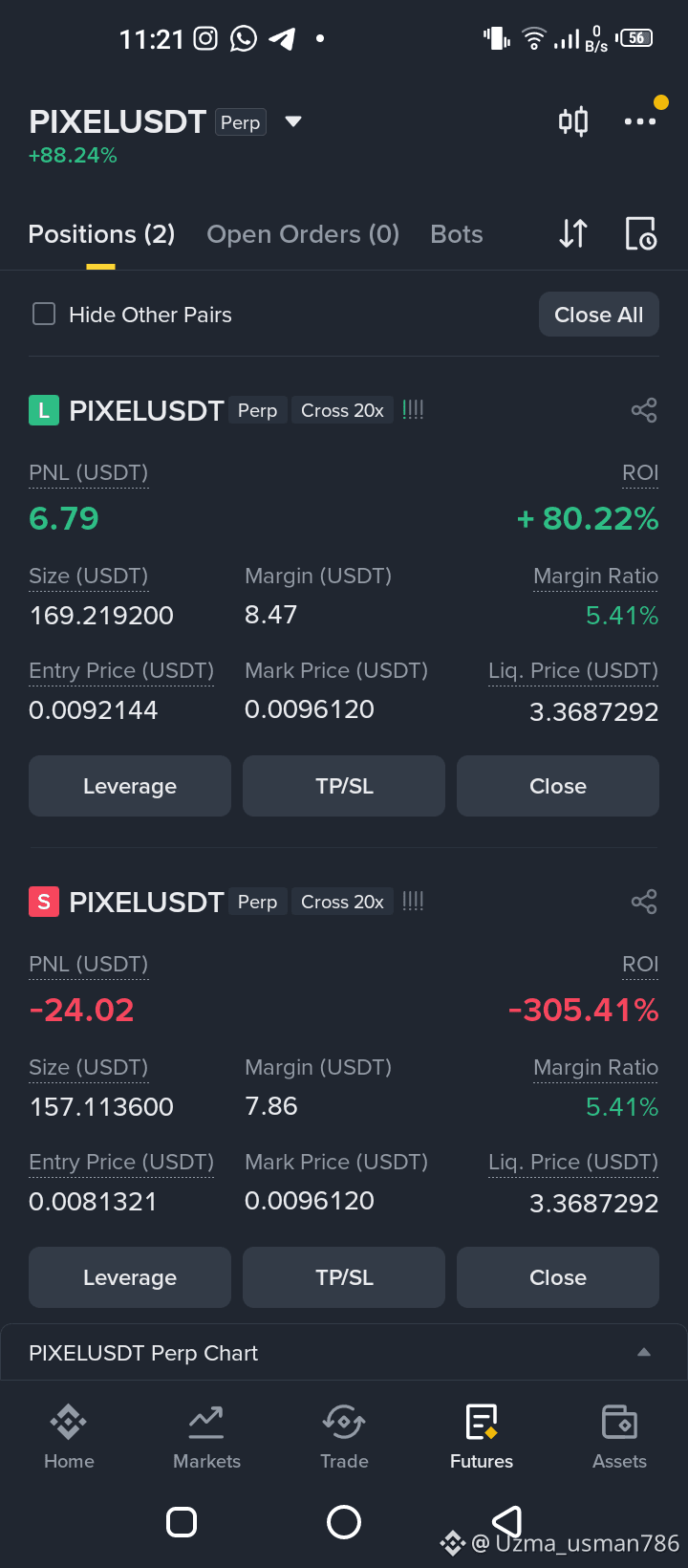Image resolution: width=688 pixels, height=1568 pixels.
Task: Switch to Open Orders (0) tab
Action: (303, 234)
